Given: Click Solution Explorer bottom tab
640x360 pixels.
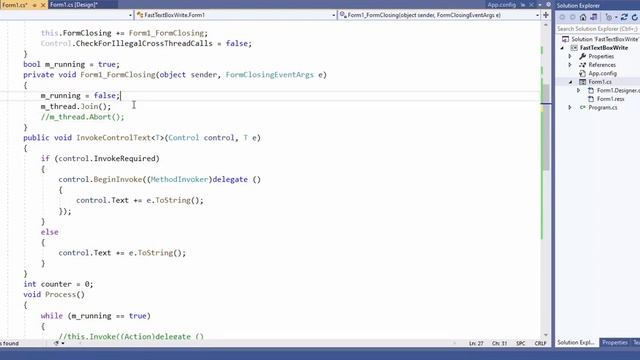Looking at the screenshot, I should (x=576, y=342).
